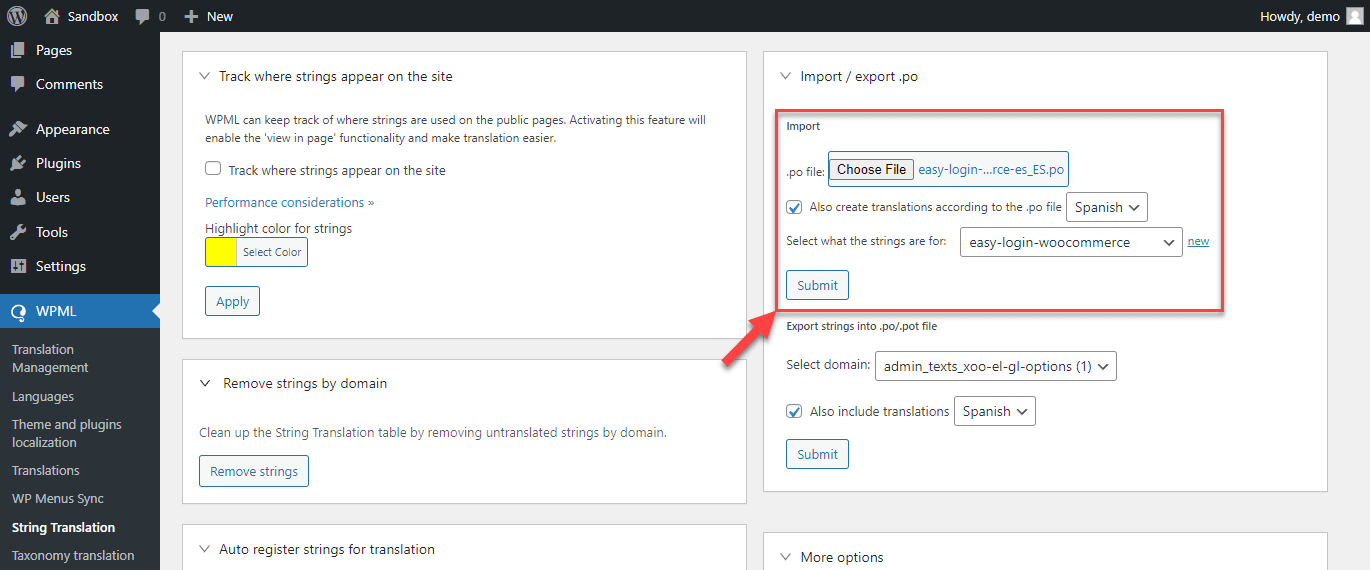
Task: Open the Tools wrench icon menu
Action: coord(17,232)
